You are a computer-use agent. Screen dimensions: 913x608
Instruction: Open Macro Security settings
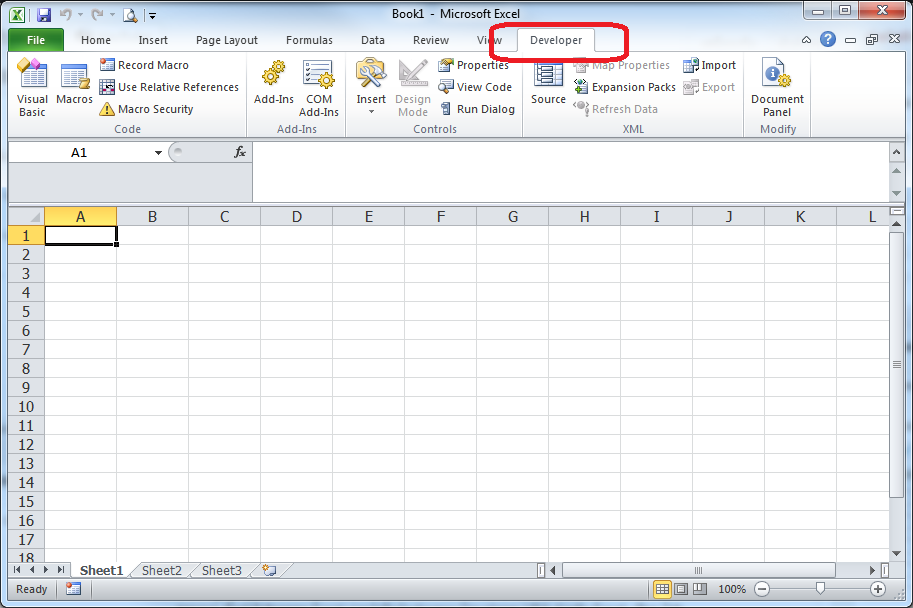point(146,109)
